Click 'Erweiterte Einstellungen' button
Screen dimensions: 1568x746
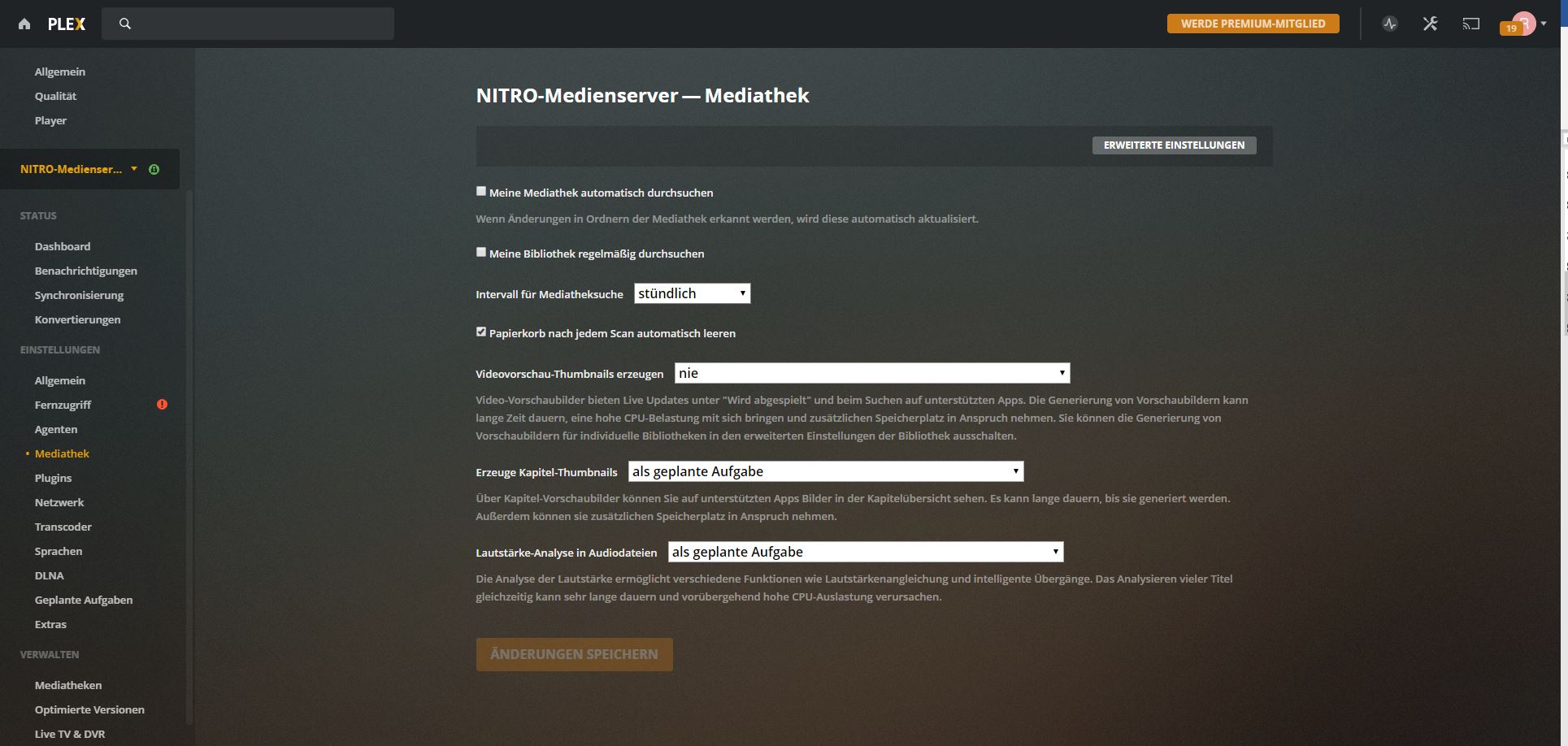coord(1175,145)
